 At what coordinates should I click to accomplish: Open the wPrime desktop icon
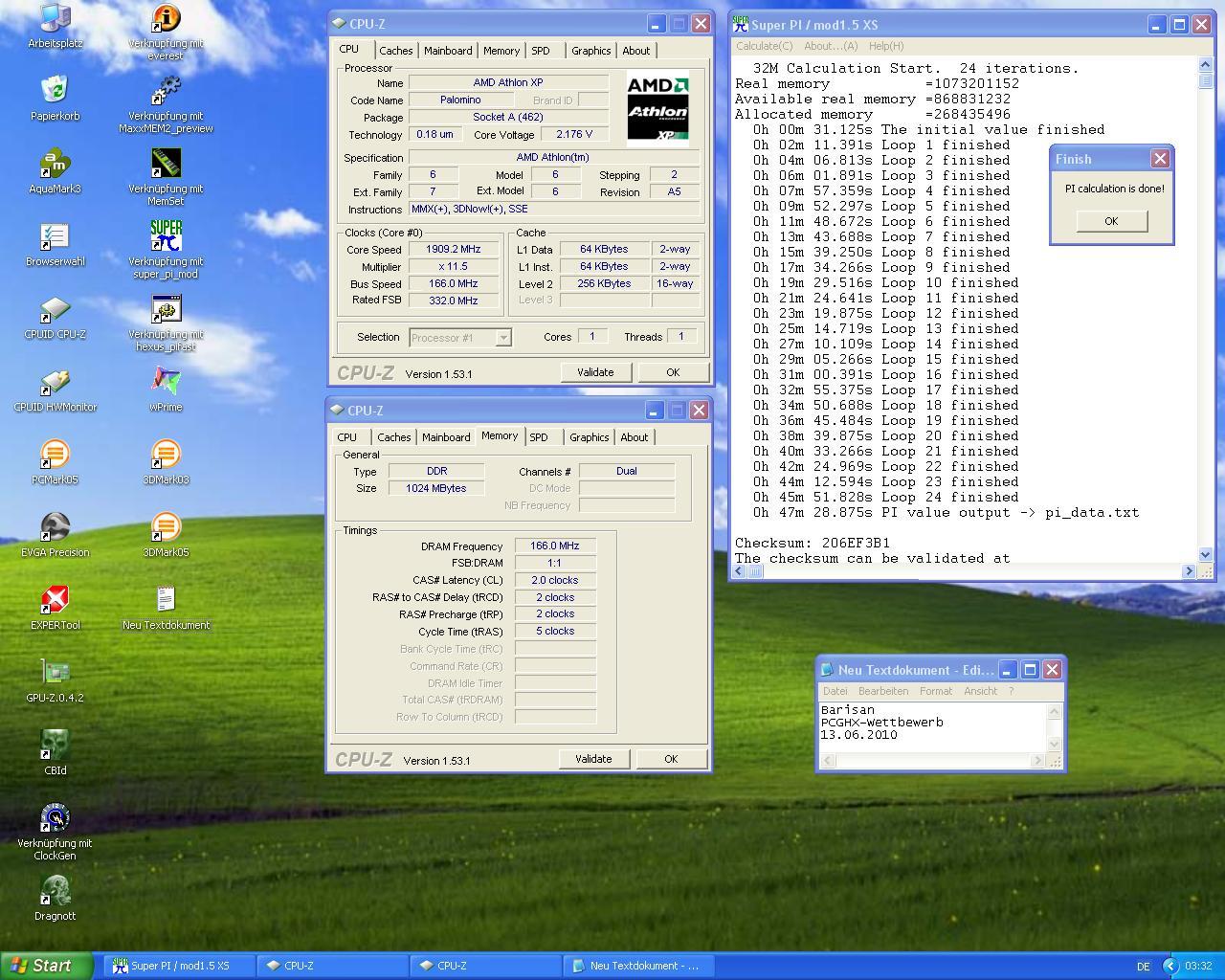[167, 389]
